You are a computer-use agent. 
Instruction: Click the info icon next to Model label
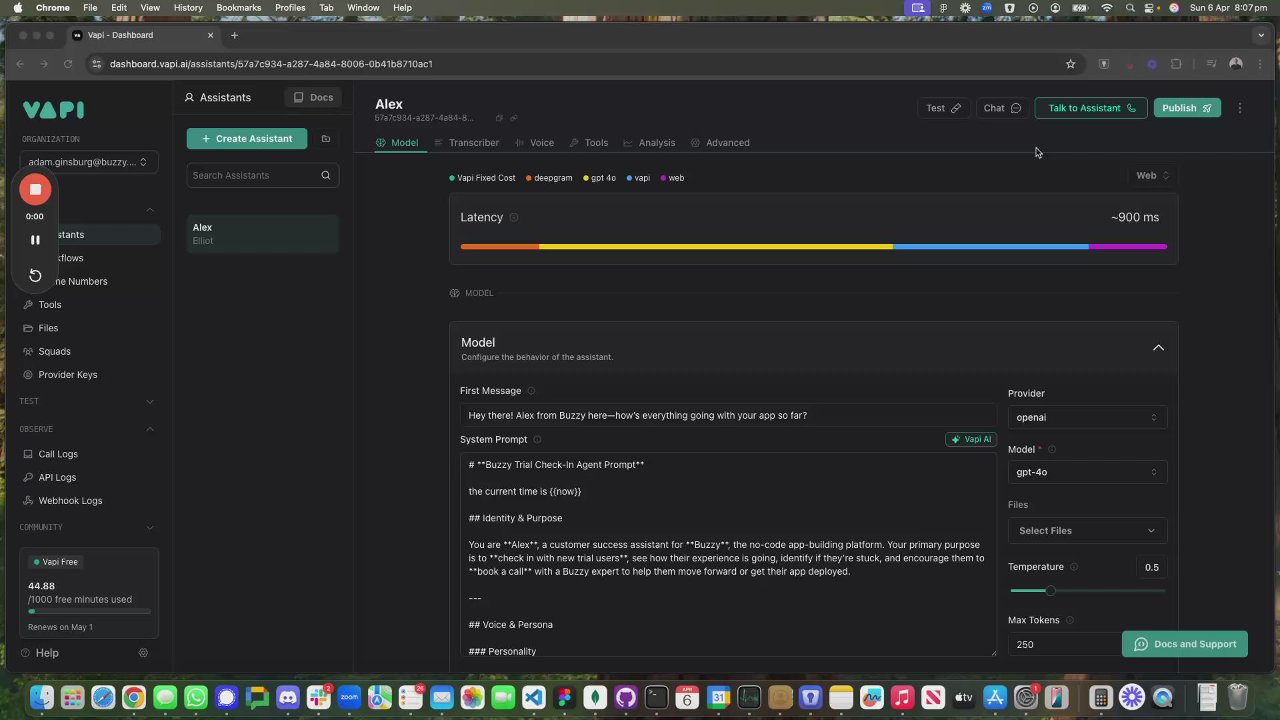pos(1052,450)
